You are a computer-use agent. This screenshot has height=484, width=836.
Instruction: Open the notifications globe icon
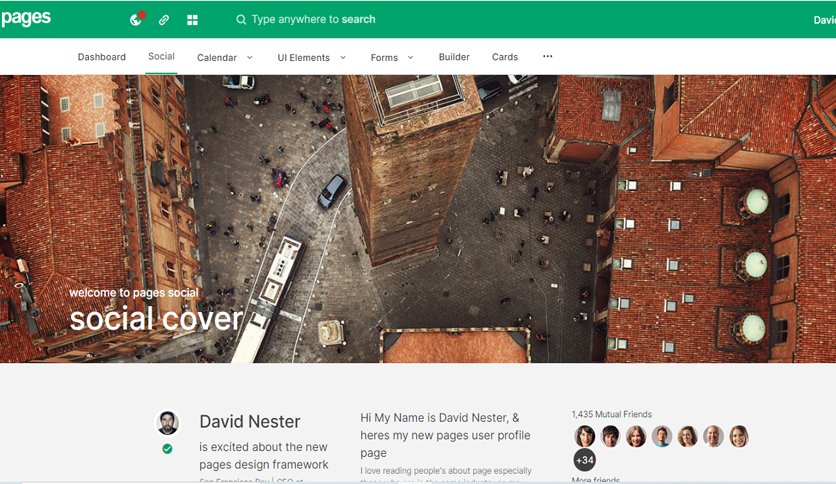(136, 20)
